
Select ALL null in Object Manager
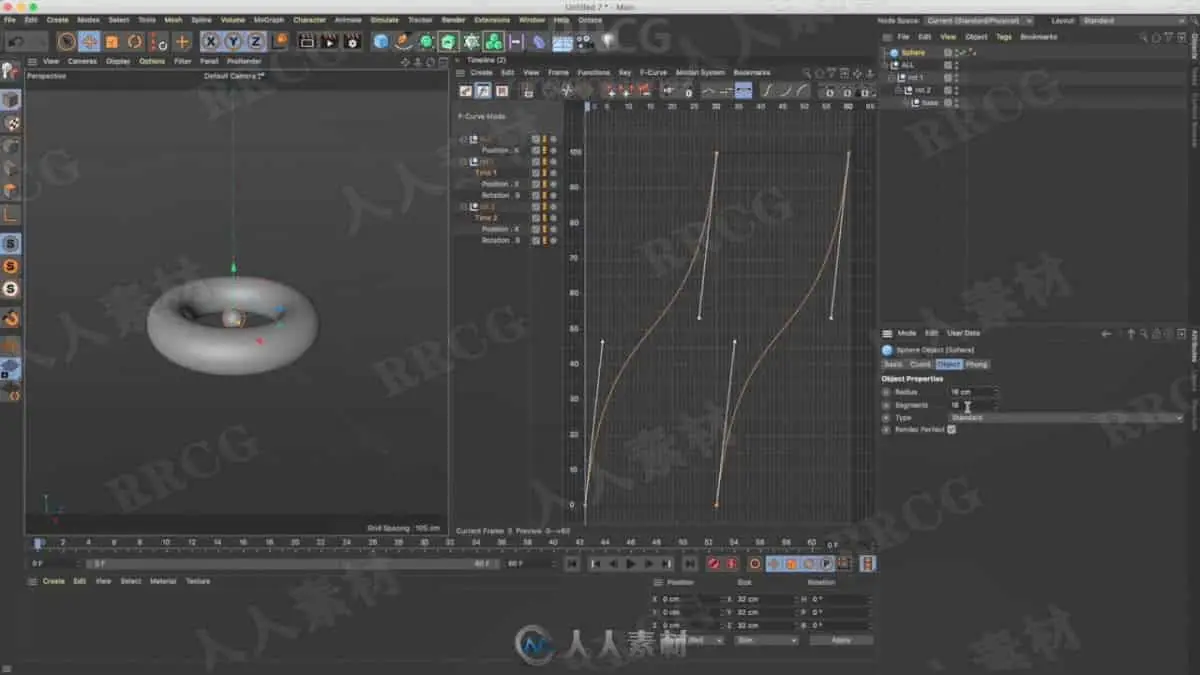click(908, 65)
